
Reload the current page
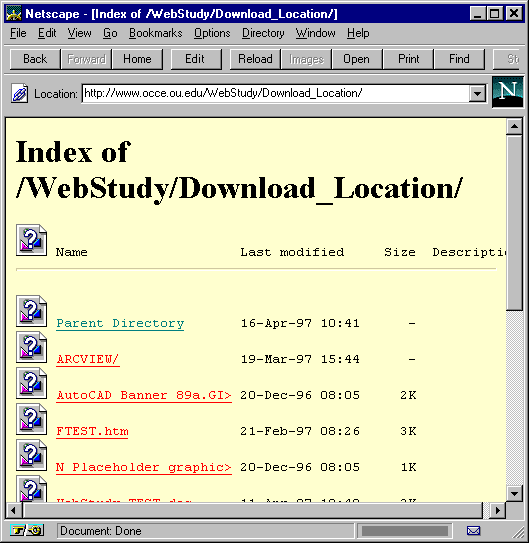point(255,59)
